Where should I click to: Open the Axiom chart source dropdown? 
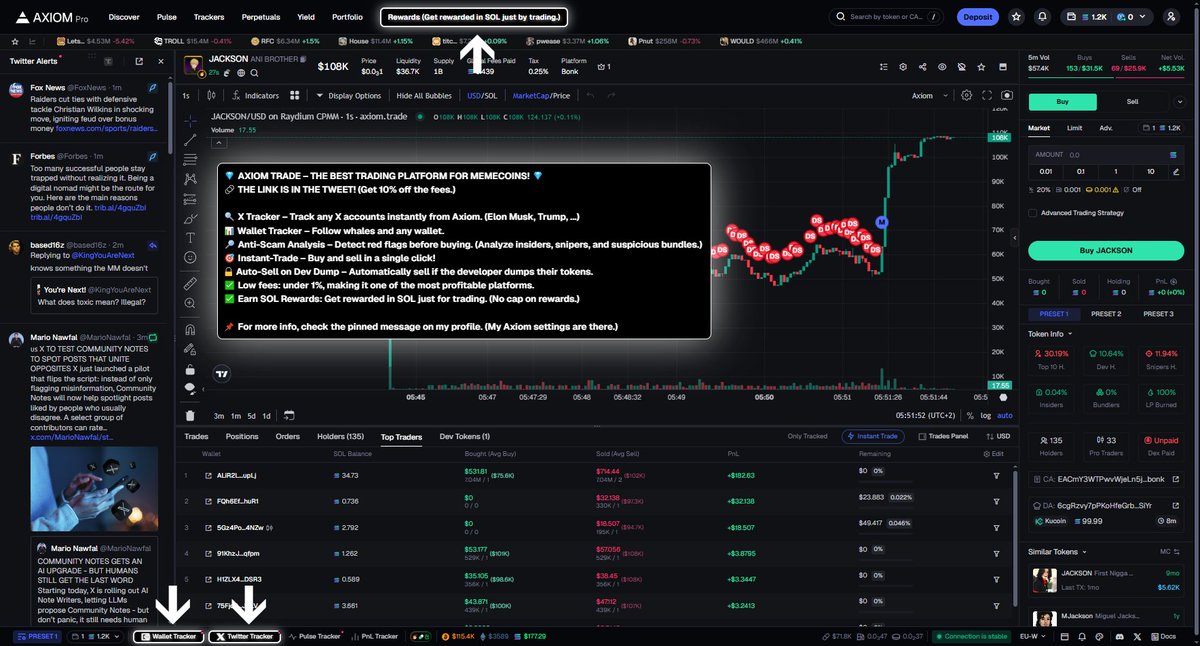point(928,95)
